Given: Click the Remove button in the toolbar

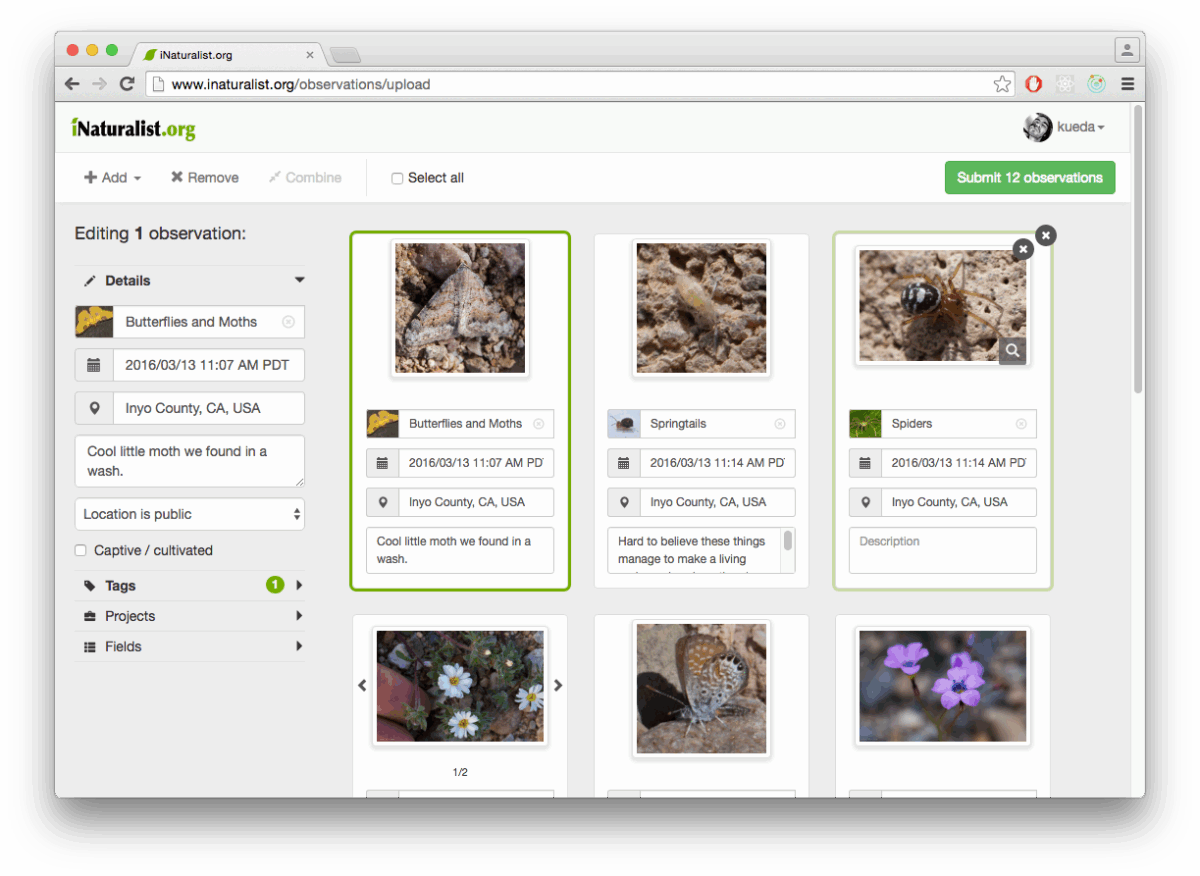Looking at the screenshot, I should pyautogui.click(x=205, y=177).
